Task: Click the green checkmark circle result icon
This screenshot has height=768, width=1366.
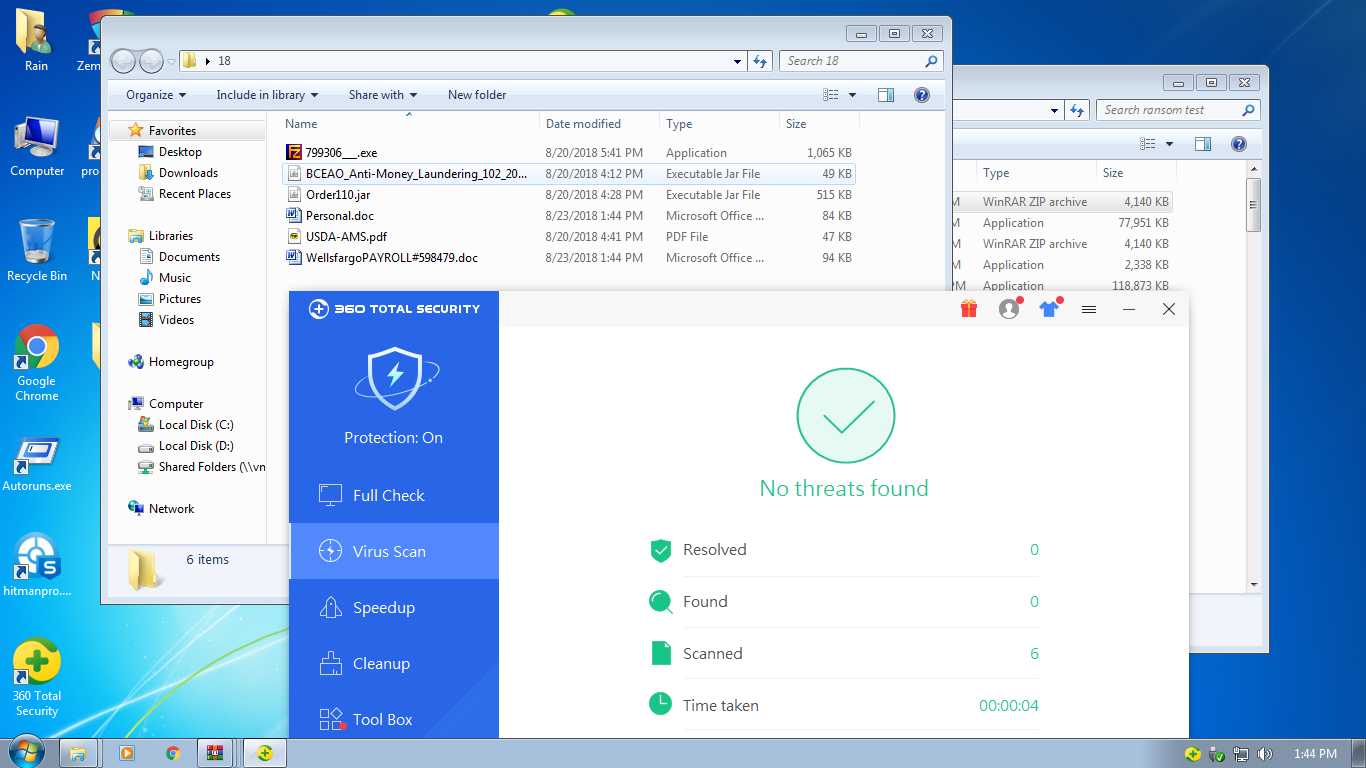Action: tap(845, 416)
